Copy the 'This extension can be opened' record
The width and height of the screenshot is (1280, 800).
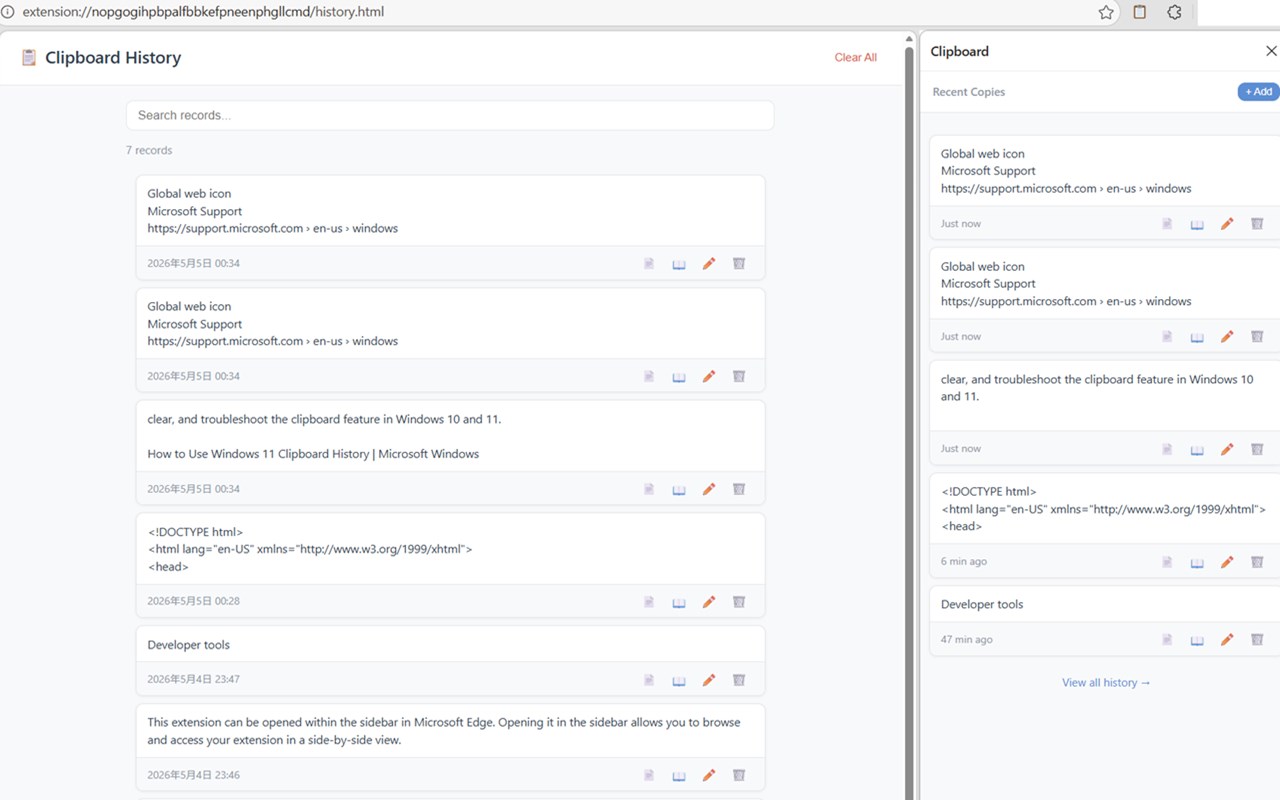point(649,775)
